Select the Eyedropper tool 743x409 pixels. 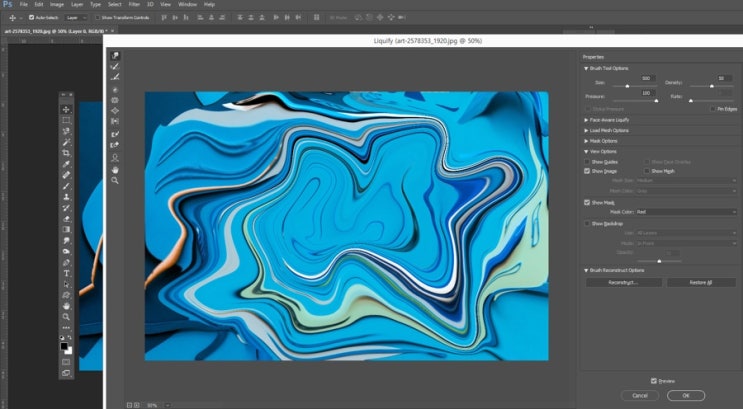click(66, 164)
